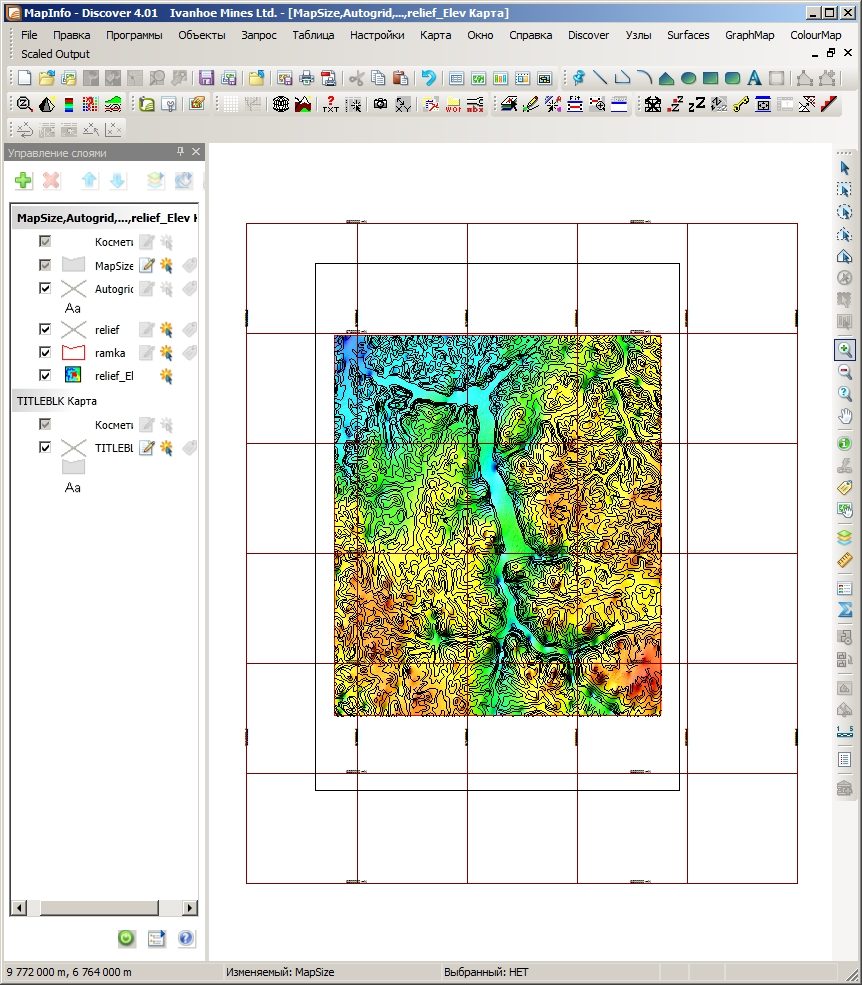Click the Print icon in toolbar

pos(307,78)
